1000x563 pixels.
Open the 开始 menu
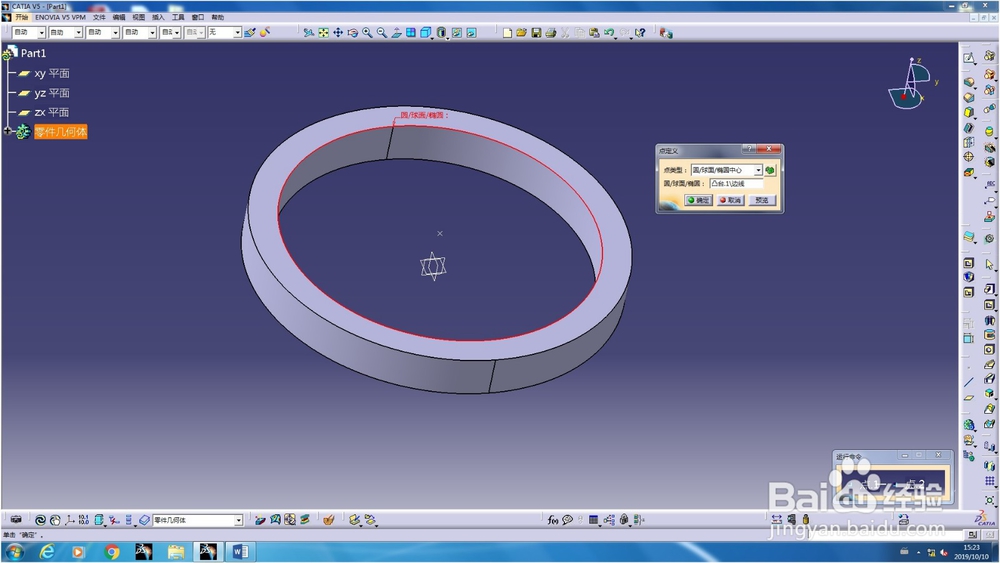tap(21, 17)
